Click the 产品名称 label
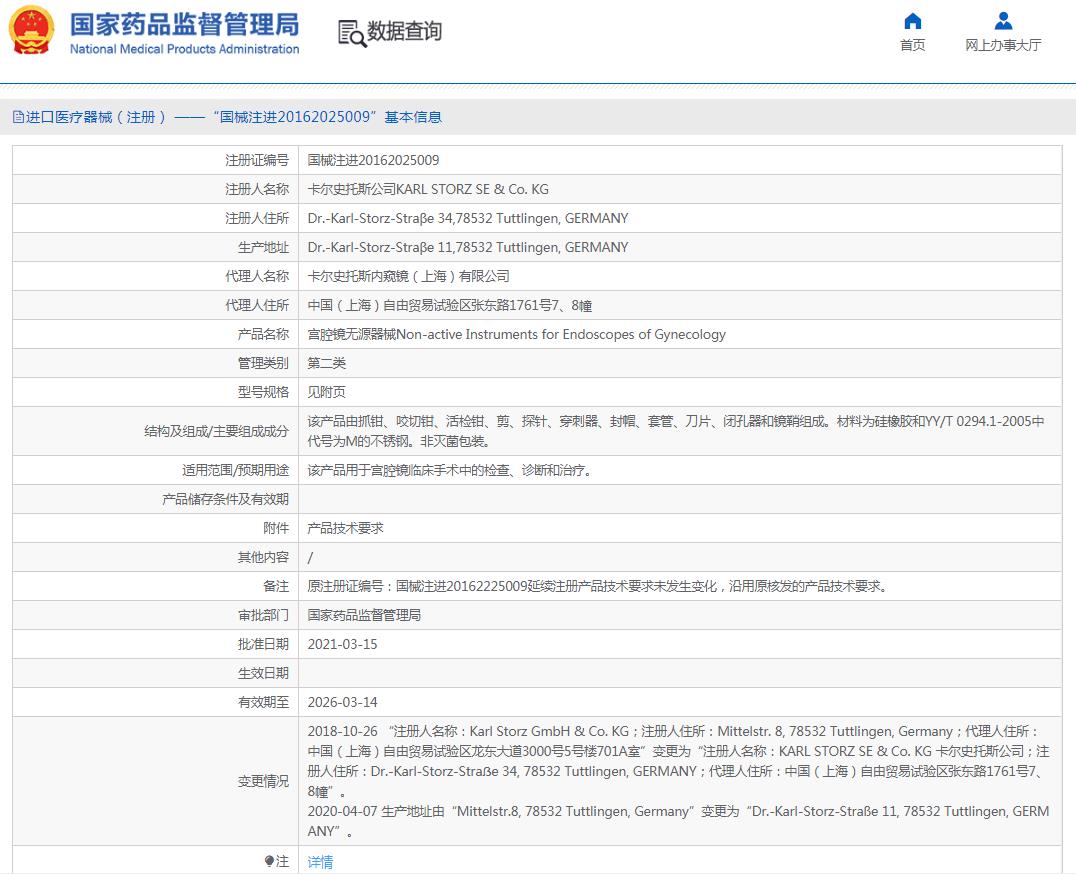This screenshot has width=1076, height=875. (264, 334)
